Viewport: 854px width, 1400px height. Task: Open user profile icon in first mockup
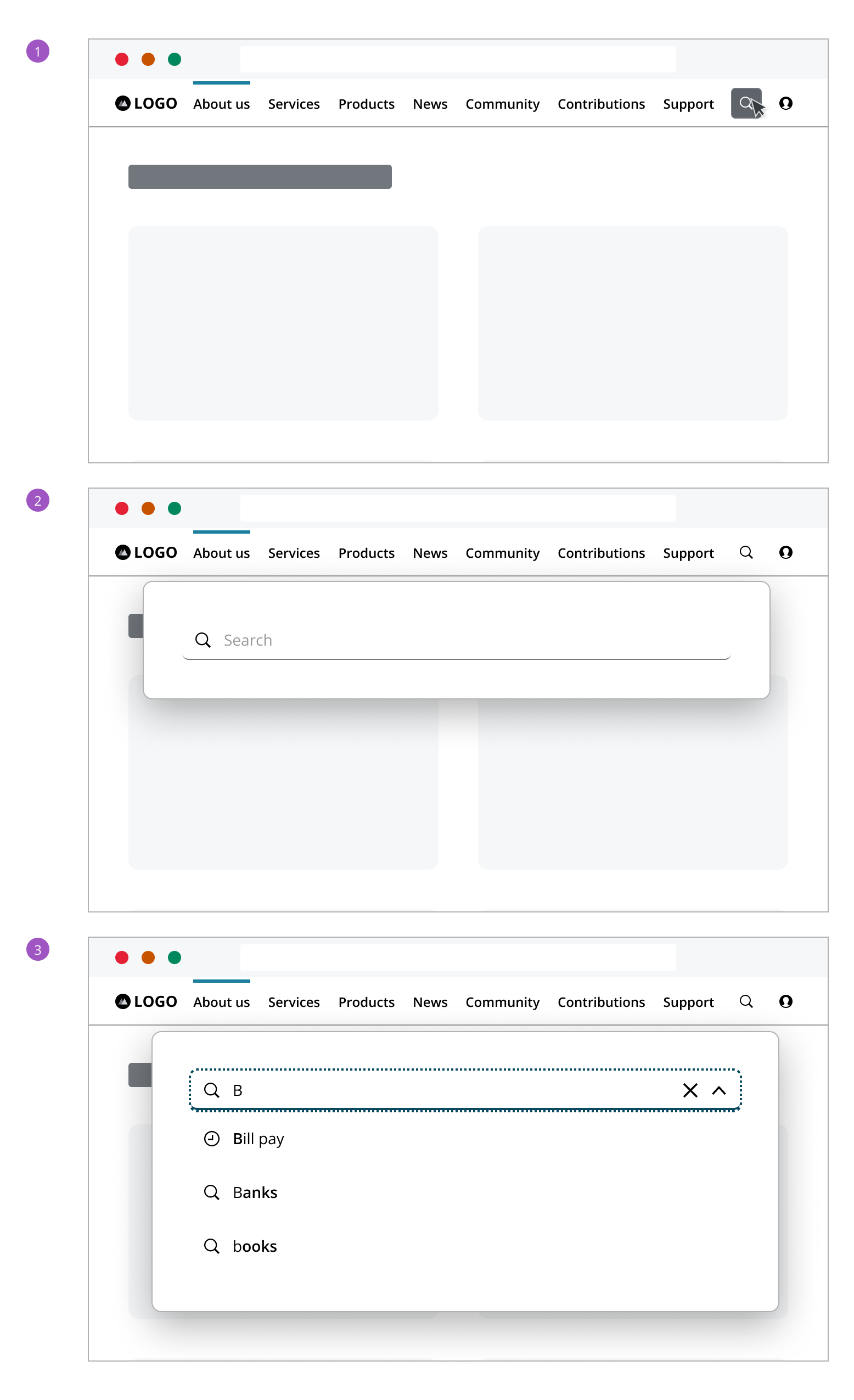point(785,103)
